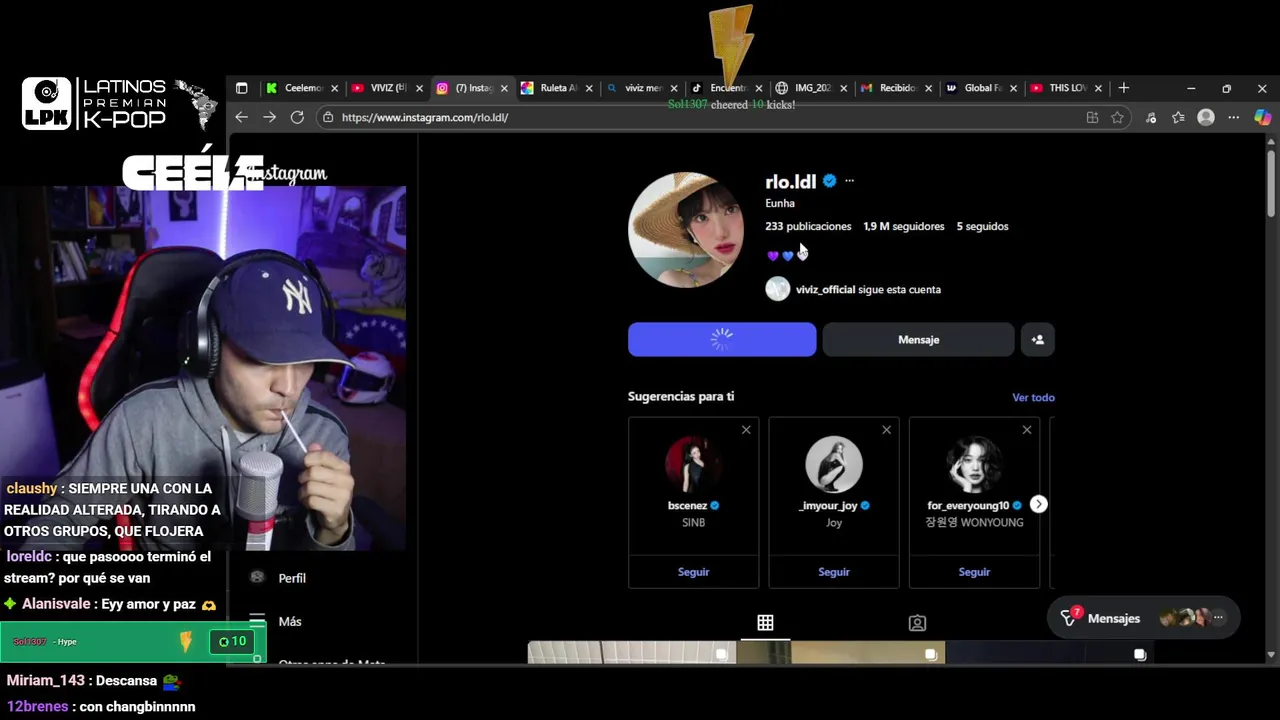Dismiss the bscenez suggestion card

(x=746, y=430)
